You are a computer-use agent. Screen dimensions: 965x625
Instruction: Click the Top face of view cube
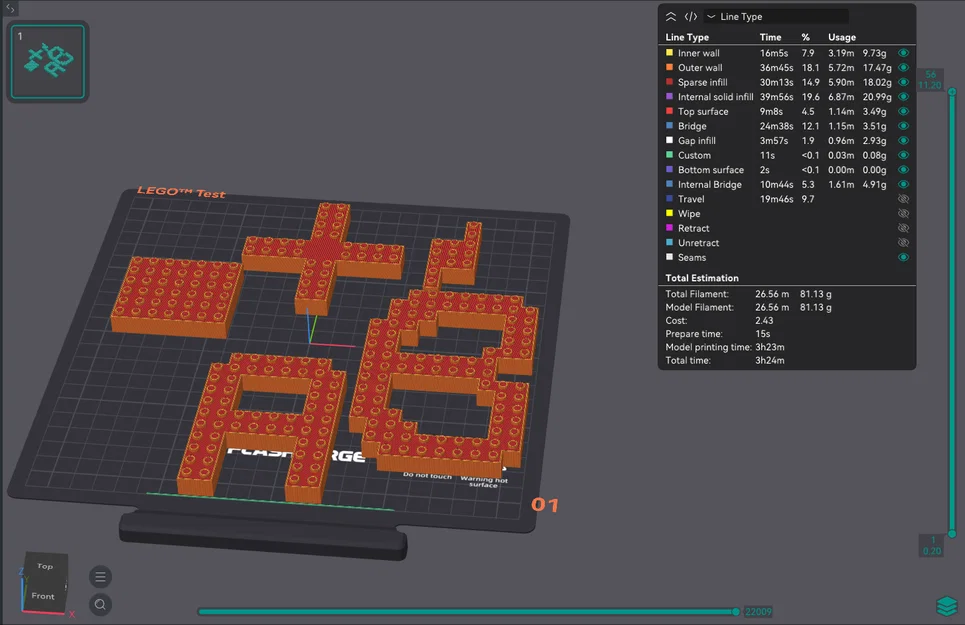[x=45, y=566]
